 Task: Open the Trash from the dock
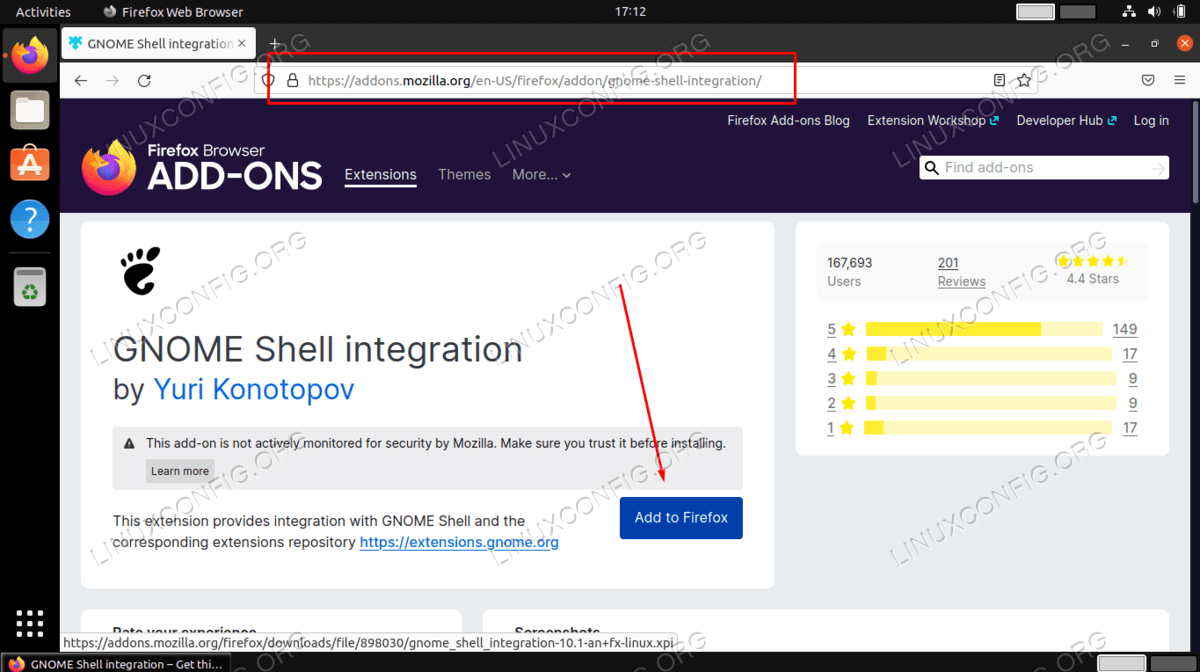[x=30, y=286]
